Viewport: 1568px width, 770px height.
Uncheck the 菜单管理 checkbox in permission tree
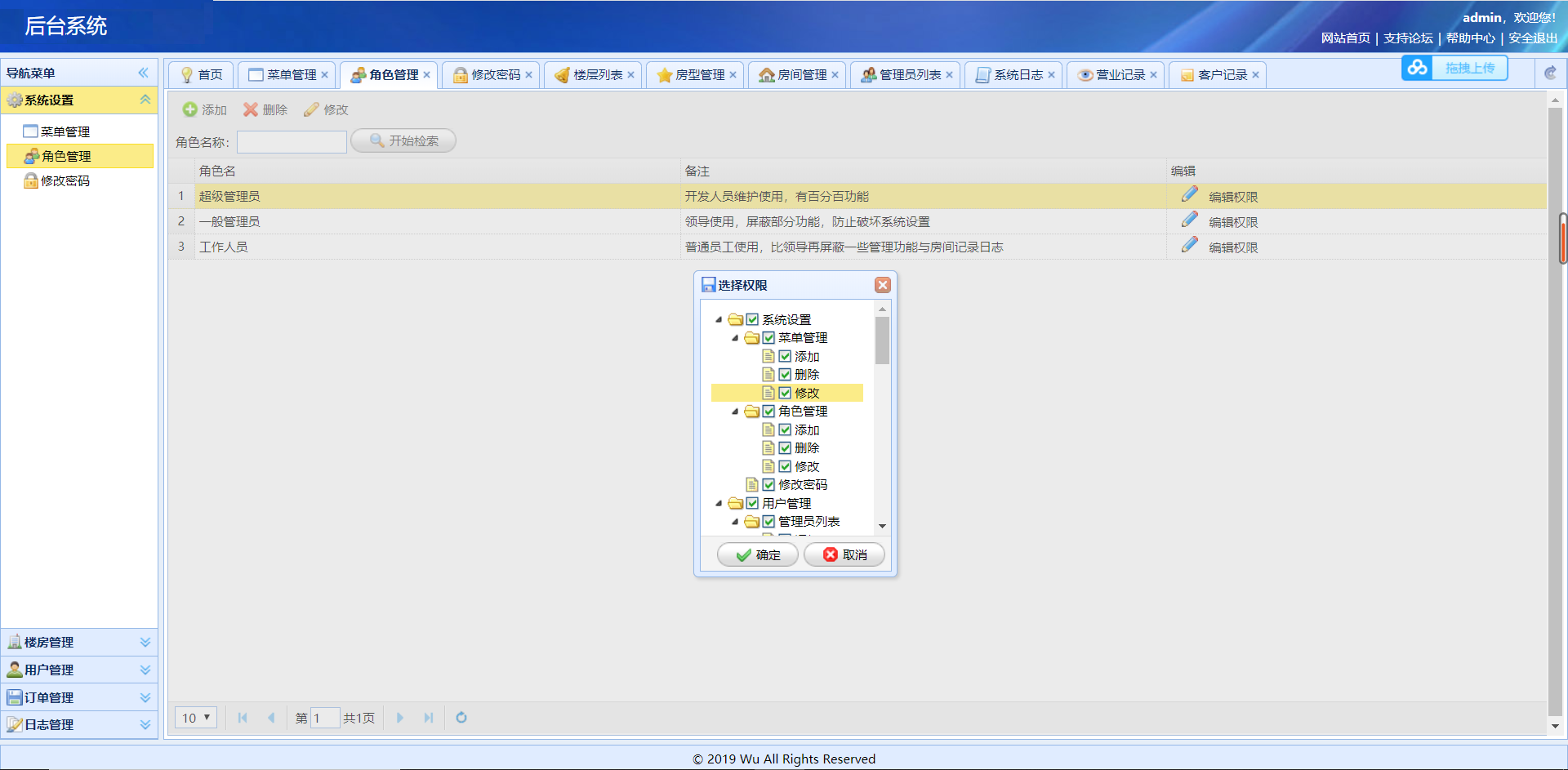pyautogui.click(x=768, y=337)
